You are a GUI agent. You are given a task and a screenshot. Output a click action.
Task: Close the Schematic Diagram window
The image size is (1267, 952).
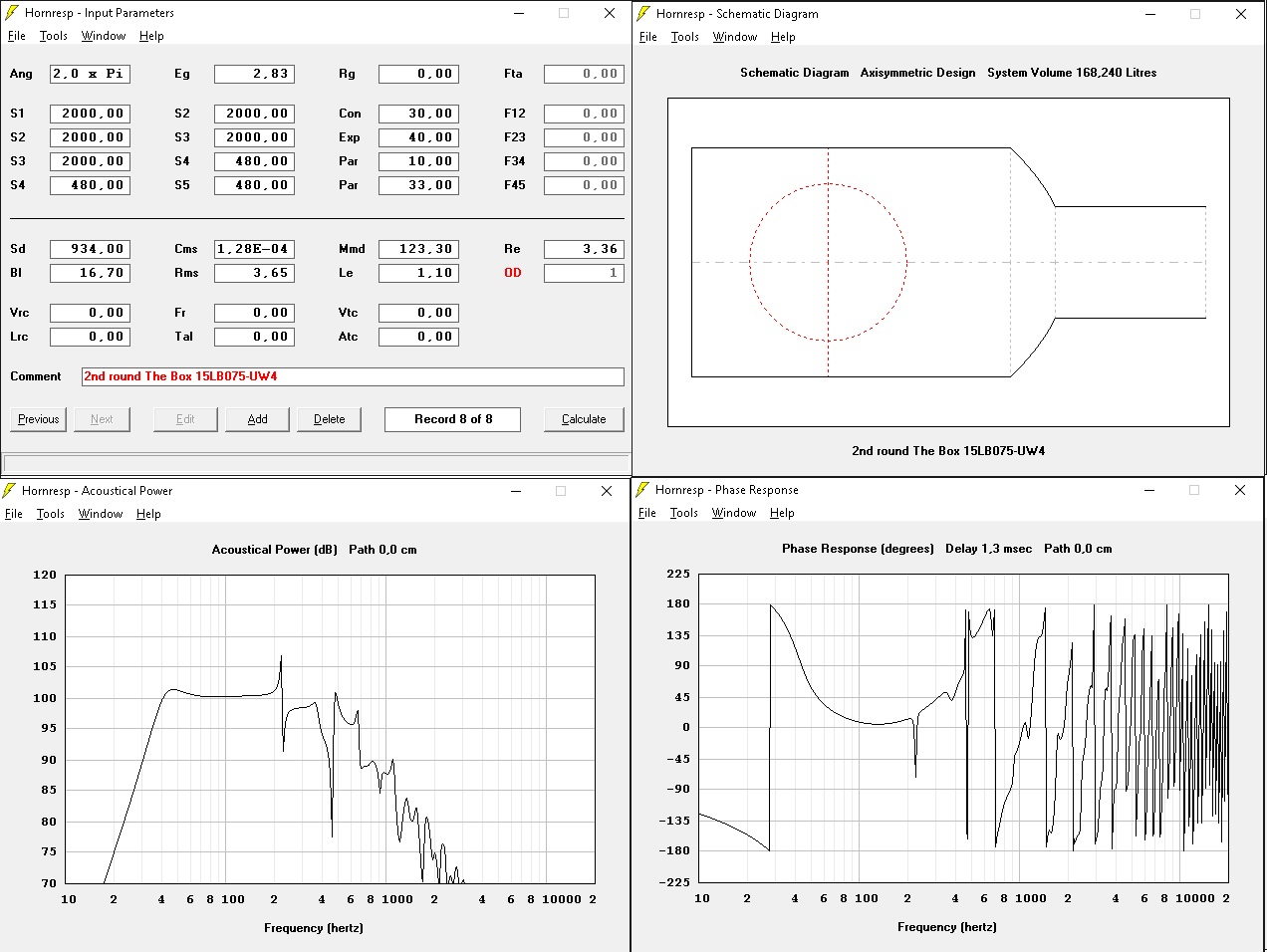1241,14
